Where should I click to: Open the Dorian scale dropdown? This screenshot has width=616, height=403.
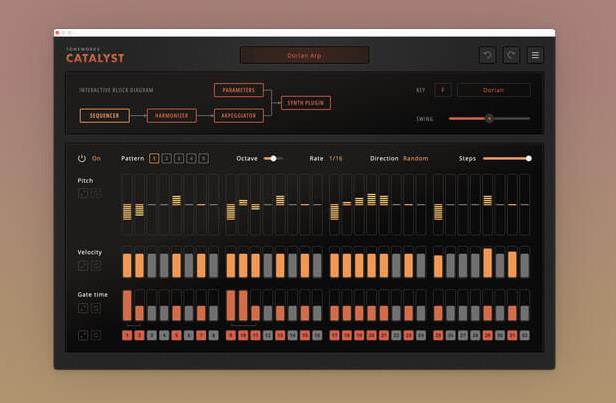(493, 90)
